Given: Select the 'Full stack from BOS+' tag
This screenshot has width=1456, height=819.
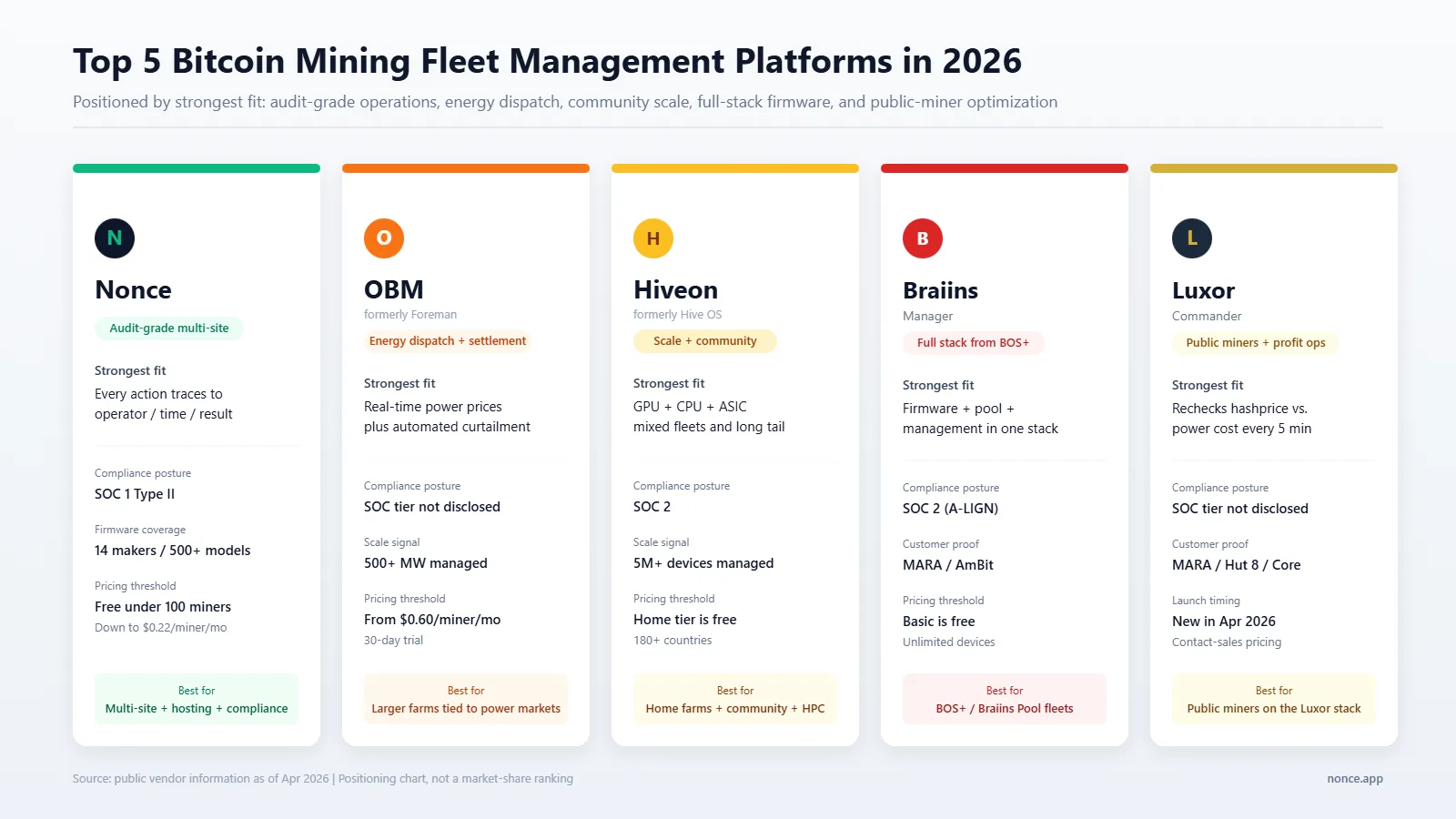Looking at the screenshot, I should coord(973,343).
